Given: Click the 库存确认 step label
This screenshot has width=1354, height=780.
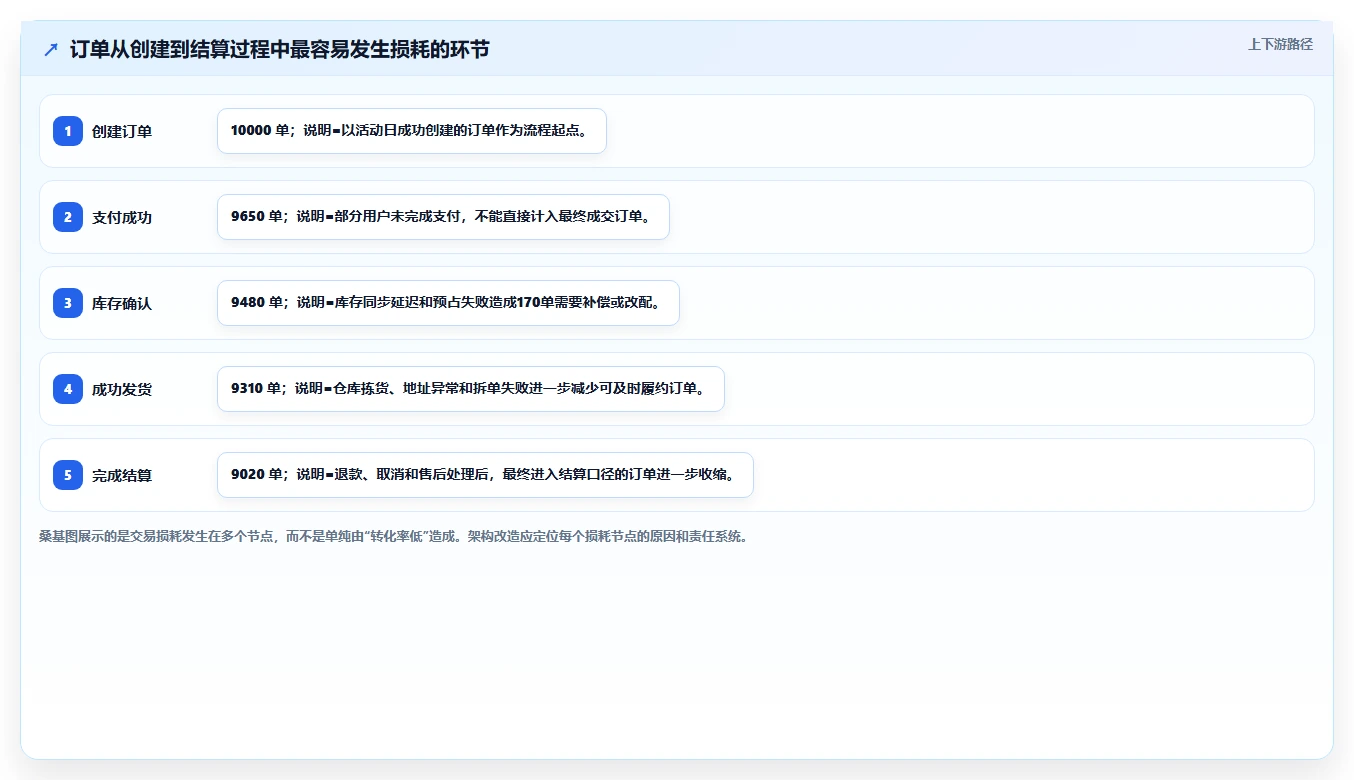Looking at the screenshot, I should pyautogui.click(x=122, y=303).
